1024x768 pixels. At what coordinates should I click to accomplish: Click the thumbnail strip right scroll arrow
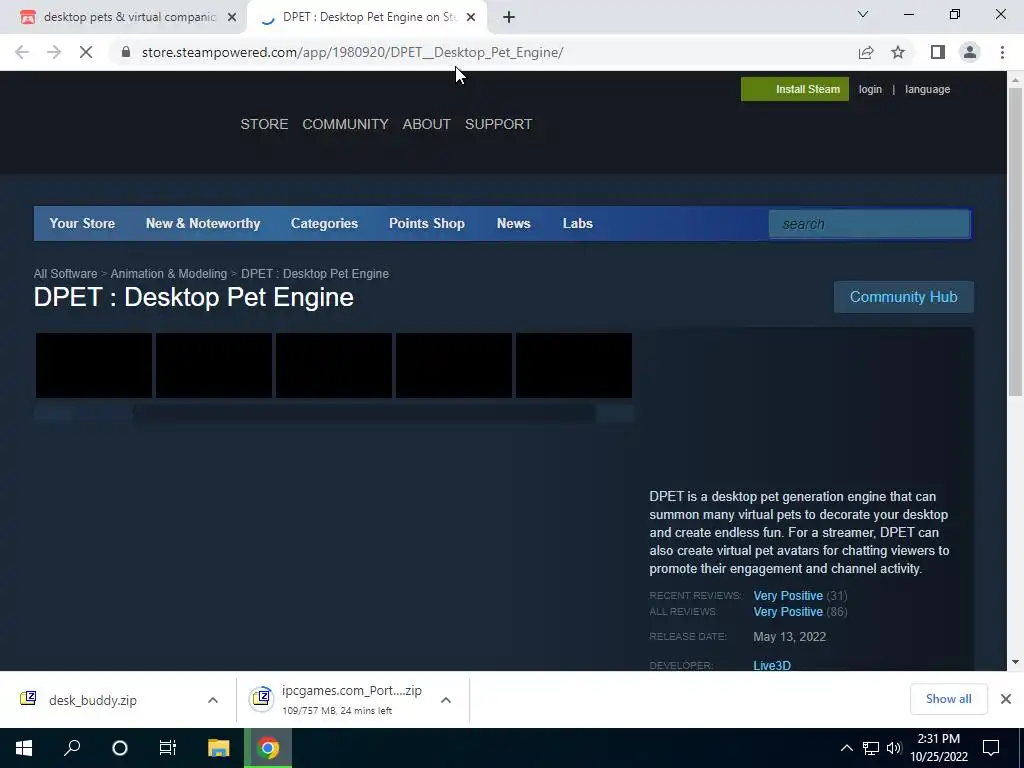click(x=616, y=413)
